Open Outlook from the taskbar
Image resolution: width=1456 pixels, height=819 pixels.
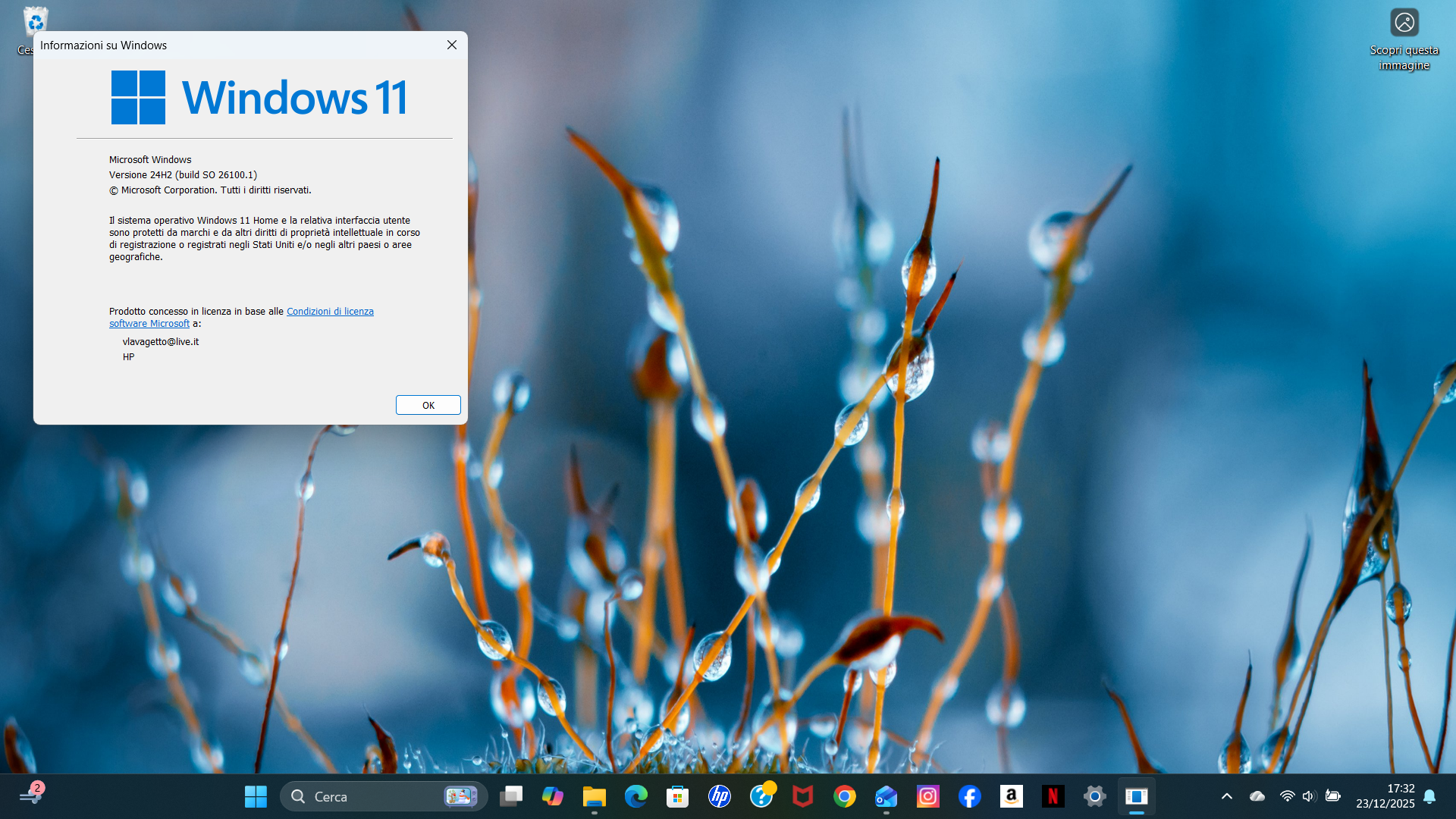point(886,796)
